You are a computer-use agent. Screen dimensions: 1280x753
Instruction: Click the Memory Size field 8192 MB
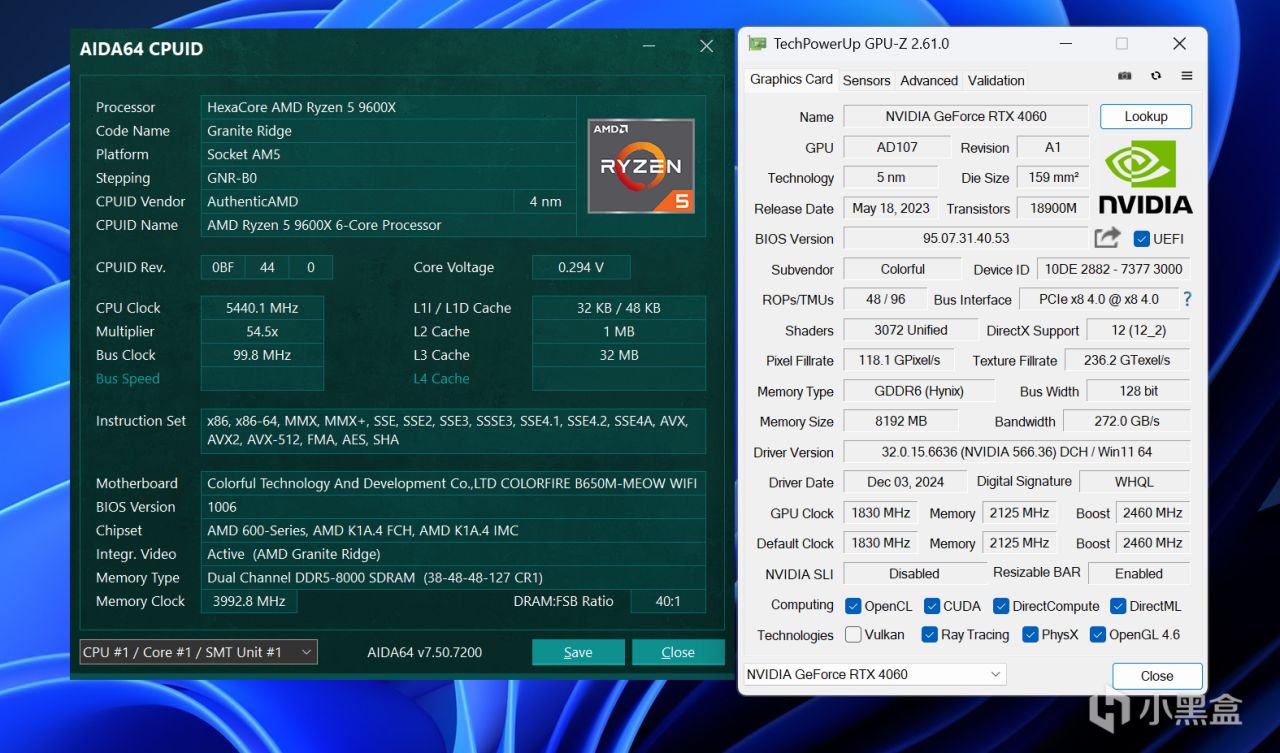point(899,421)
